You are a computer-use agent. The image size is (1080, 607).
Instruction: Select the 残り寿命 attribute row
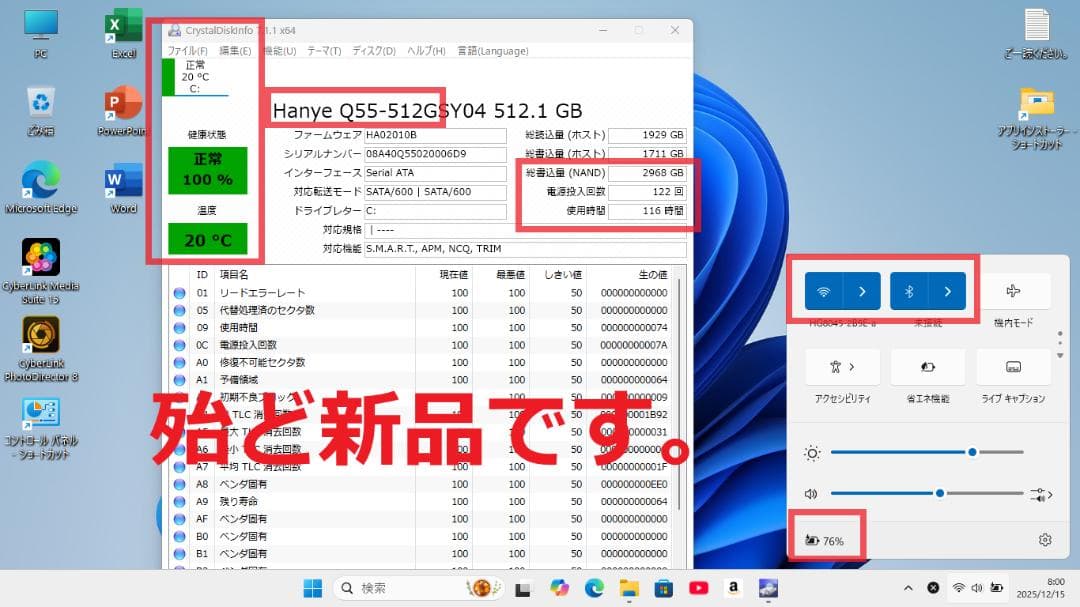(422, 502)
